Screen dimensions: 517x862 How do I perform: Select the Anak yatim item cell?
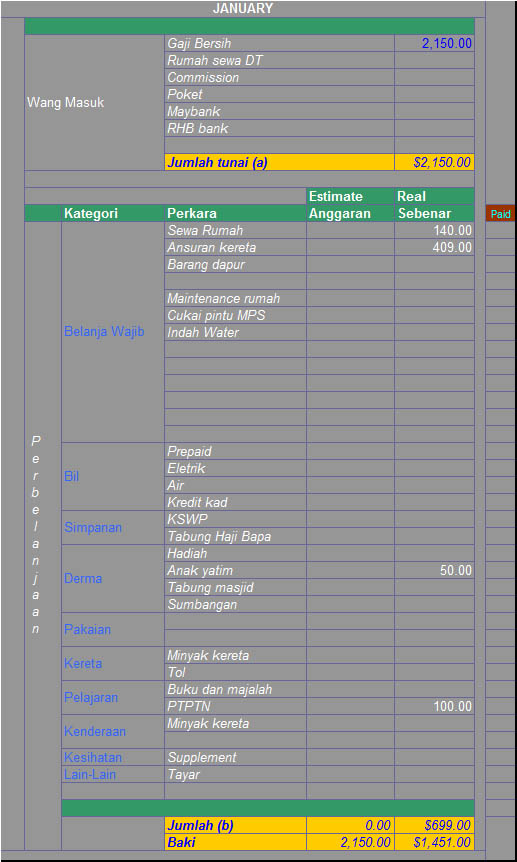click(x=235, y=571)
